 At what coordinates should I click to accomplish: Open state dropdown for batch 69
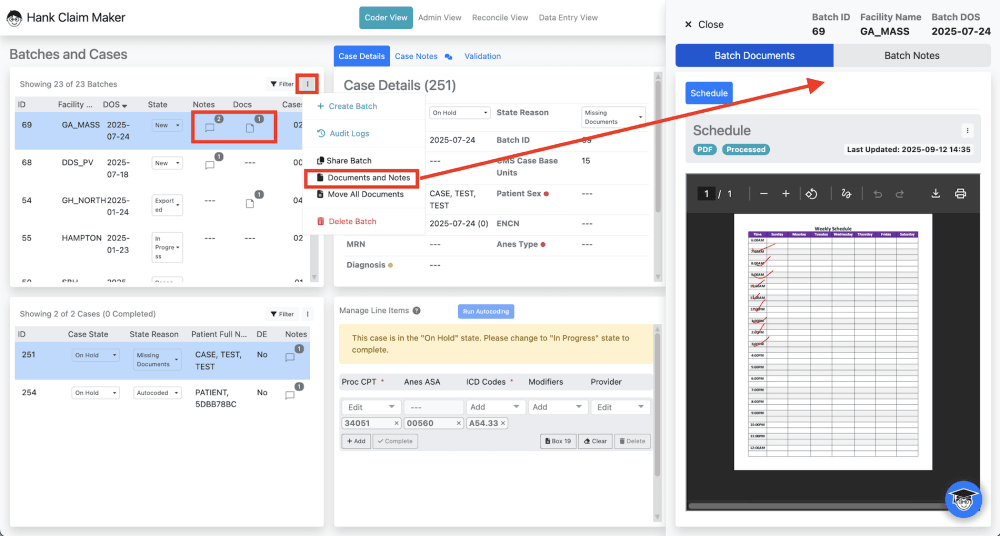pos(167,126)
